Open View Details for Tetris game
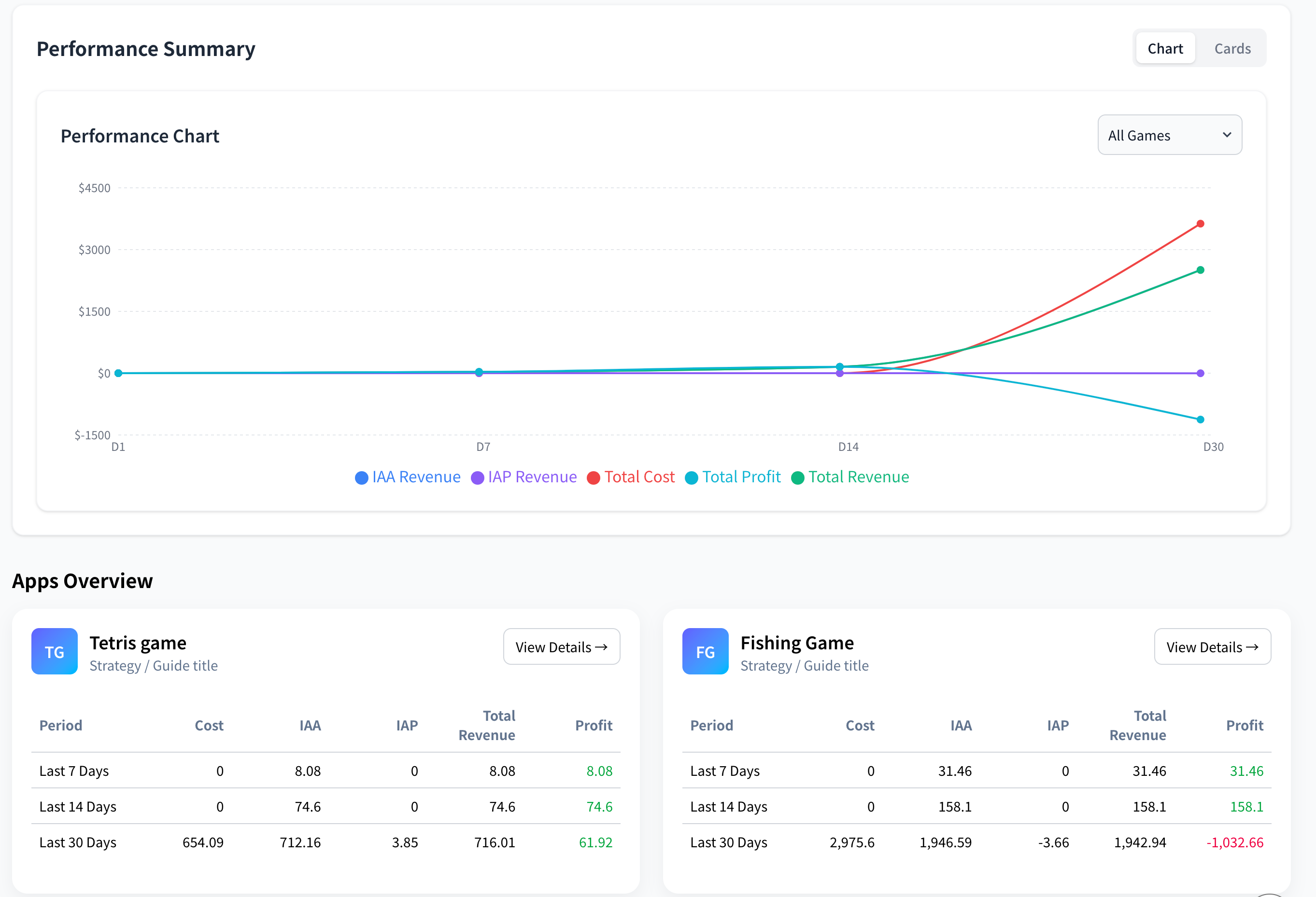1316x897 pixels. coord(561,647)
